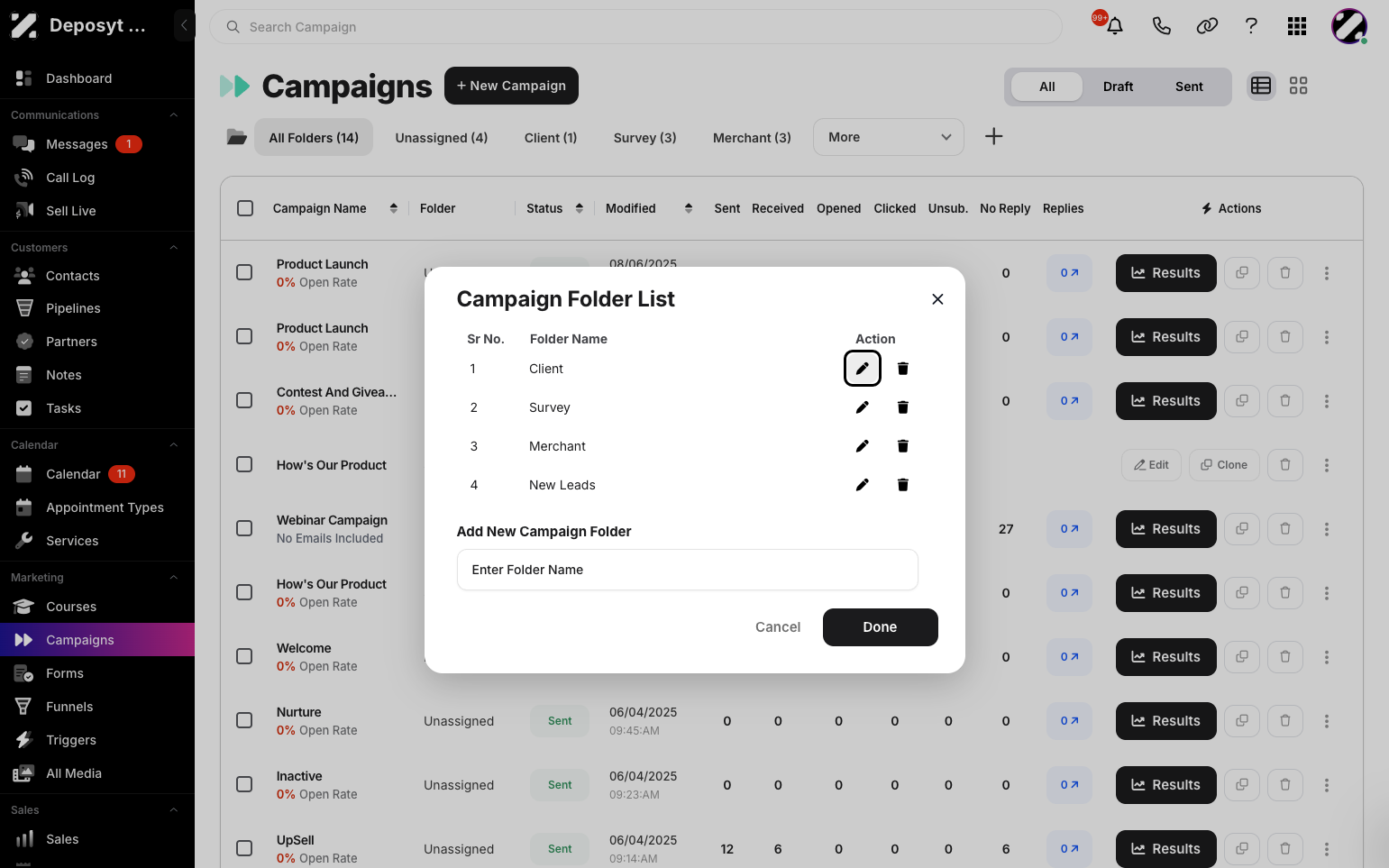Add a new folder with plus icon
1389x868 pixels.
point(993,136)
